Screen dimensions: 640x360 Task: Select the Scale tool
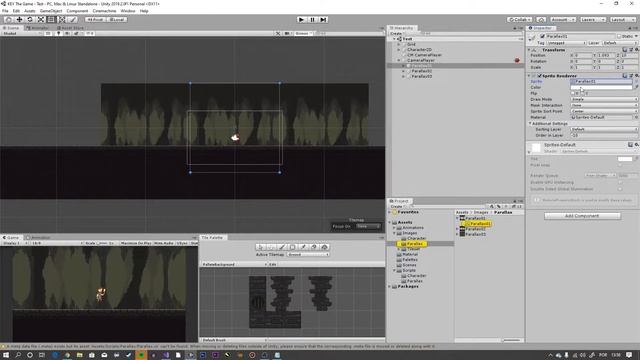click(40, 19)
